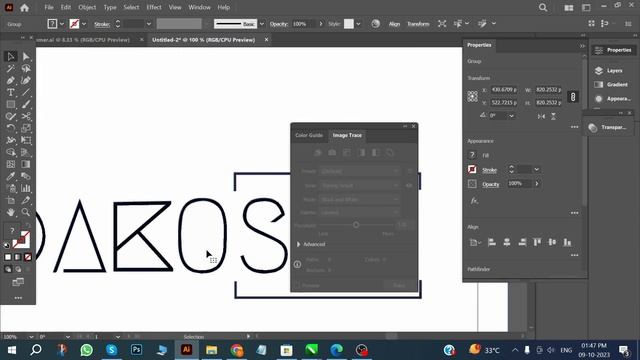The width and height of the screenshot is (640, 360).
Task: Click the Stroke link in Properties Appearance
Action: (x=489, y=170)
